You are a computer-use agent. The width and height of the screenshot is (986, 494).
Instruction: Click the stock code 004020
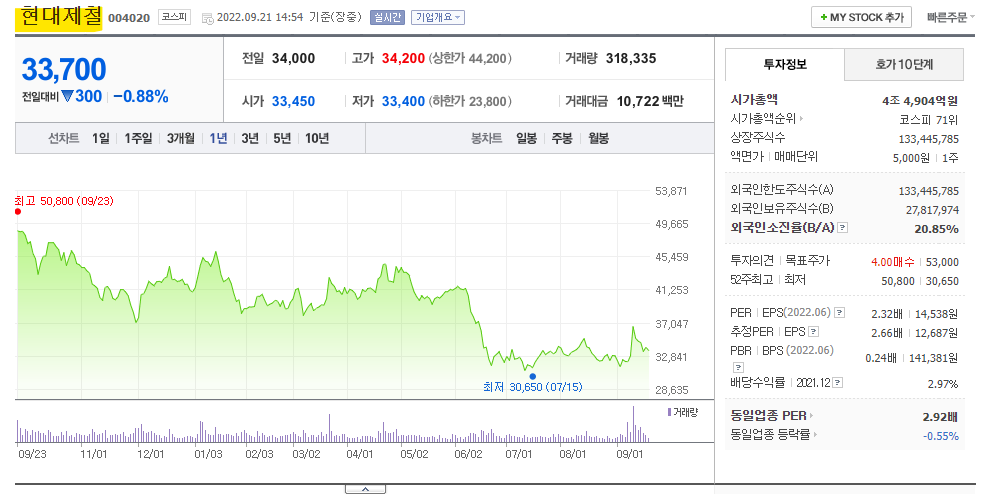(x=129, y=18)
